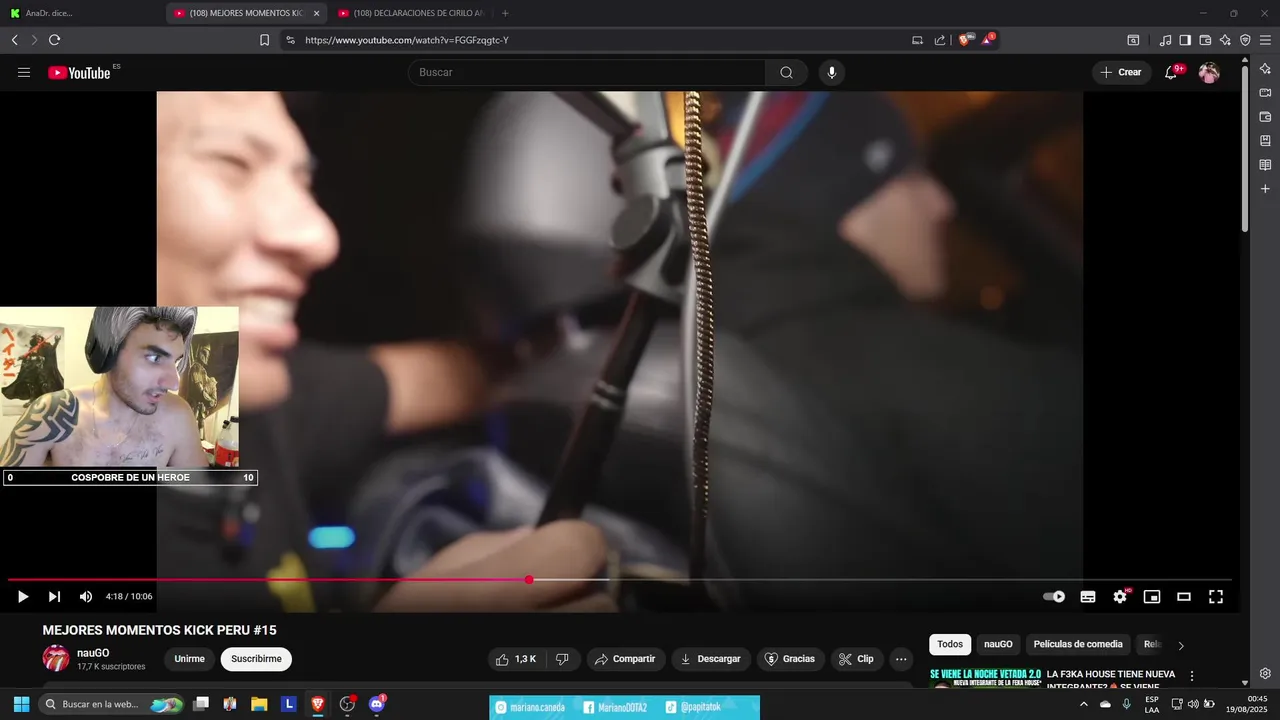The width and height of the screenshot is (1280, 720).
Task: Open a new browser tab
Action: 505,13
